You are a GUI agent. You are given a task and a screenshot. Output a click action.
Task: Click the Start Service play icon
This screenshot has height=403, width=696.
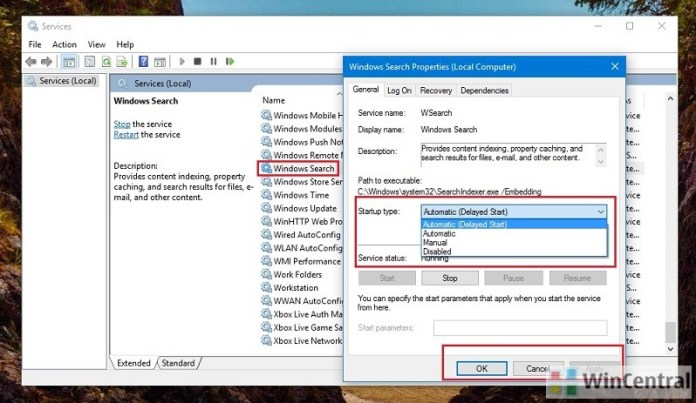[182, 61]
